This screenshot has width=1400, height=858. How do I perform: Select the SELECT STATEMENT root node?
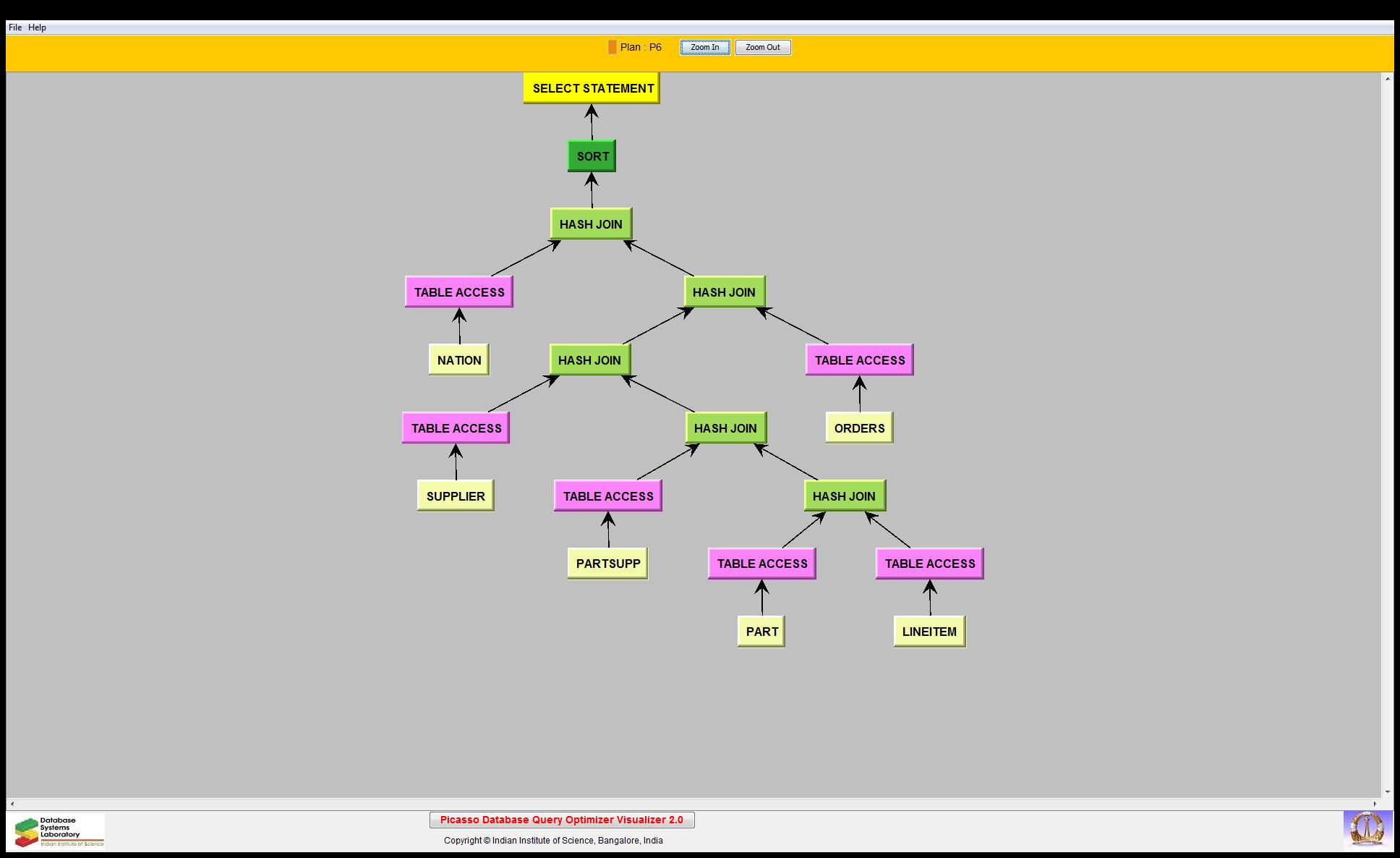pos(592,88)
